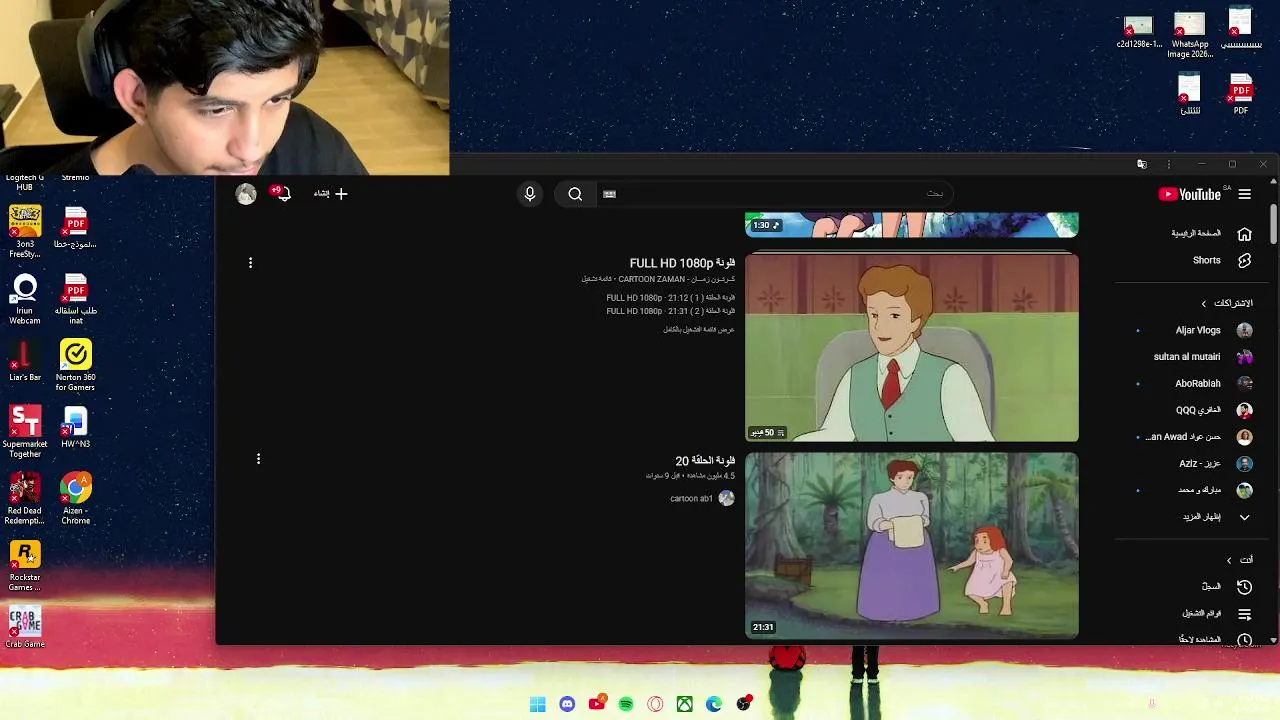Click the search magnifier button

pos(575,194)
